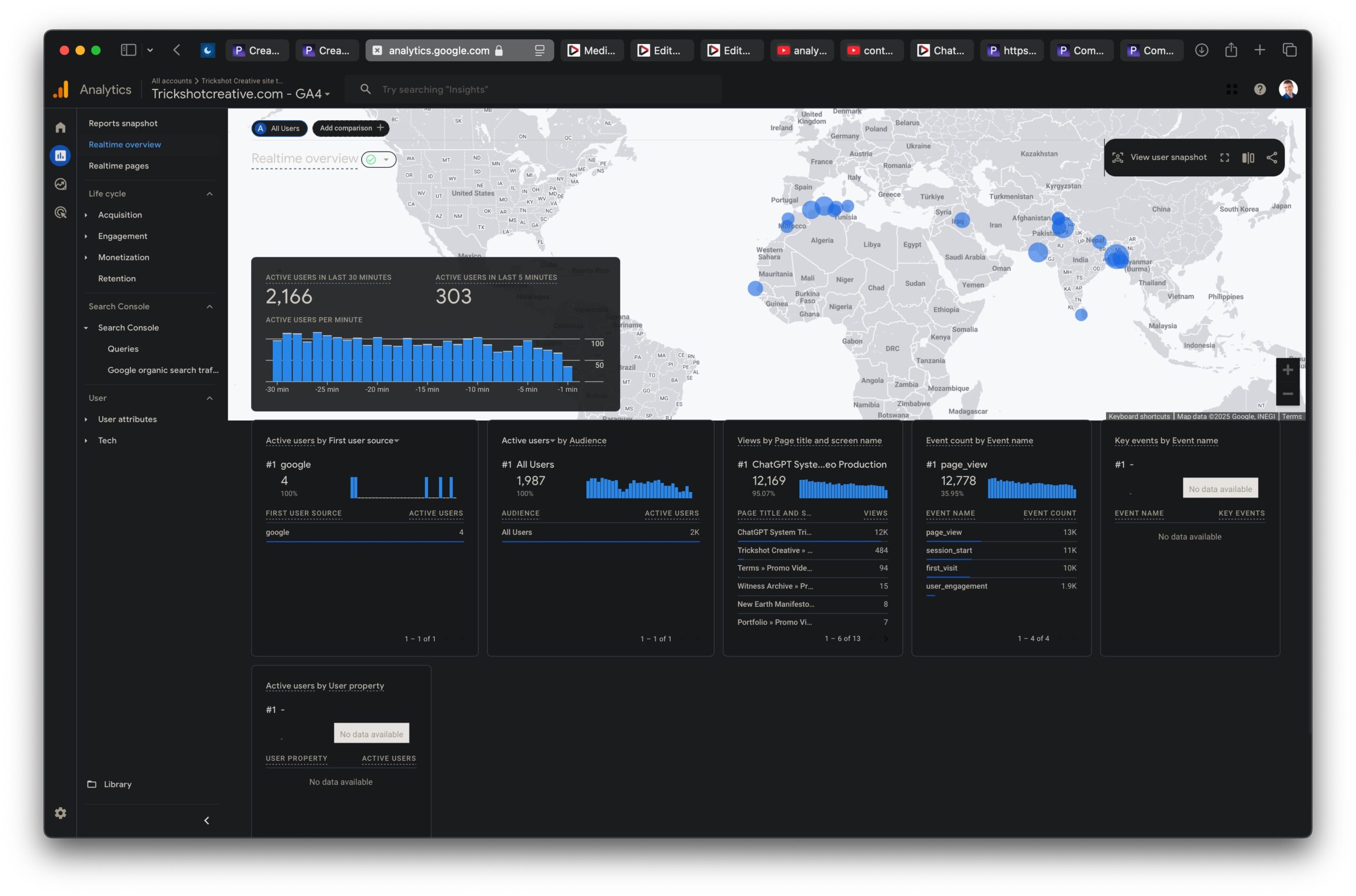Click the Google Analytics logo
This screenshot has height=896, width=1356.
(61, 89)
